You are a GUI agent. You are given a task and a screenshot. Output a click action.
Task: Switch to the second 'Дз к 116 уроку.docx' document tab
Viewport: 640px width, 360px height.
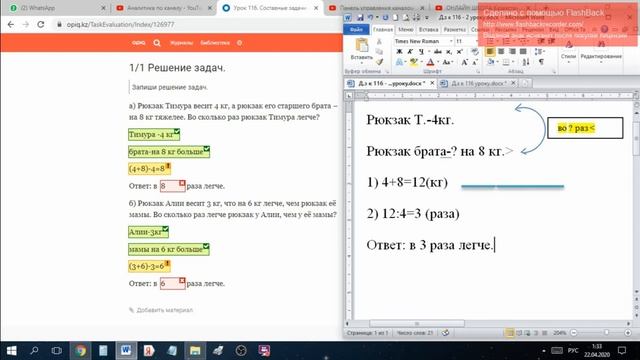tap(478, 83)
